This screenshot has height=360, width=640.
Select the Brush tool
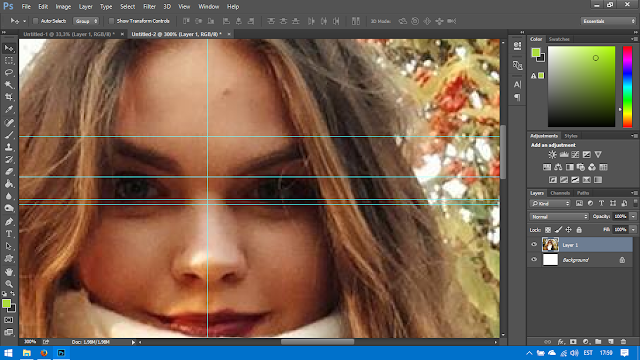[x=9, y=135]
